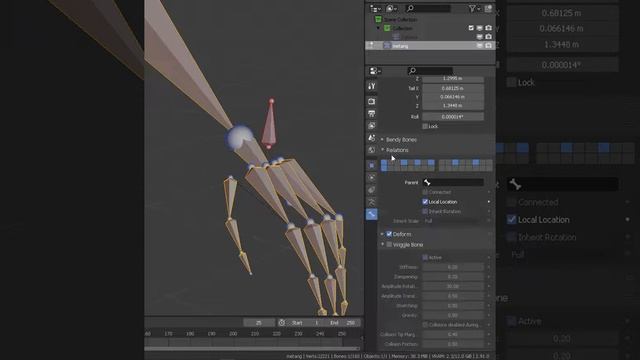Click the bone icon in Parent field
640x360 pixels.
tap(427, 182)
